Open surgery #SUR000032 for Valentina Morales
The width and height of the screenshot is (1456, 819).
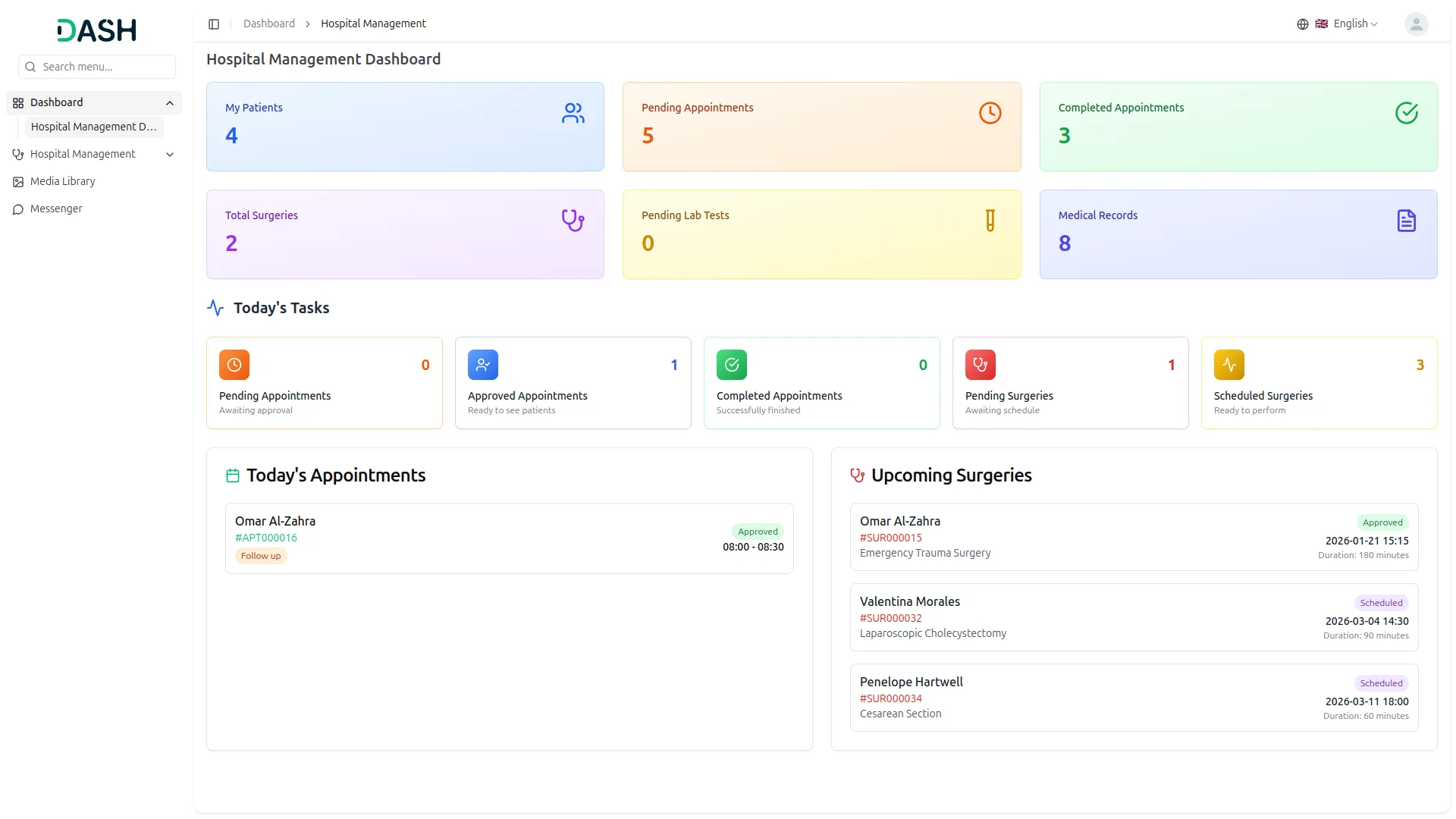tap(890, 618)
